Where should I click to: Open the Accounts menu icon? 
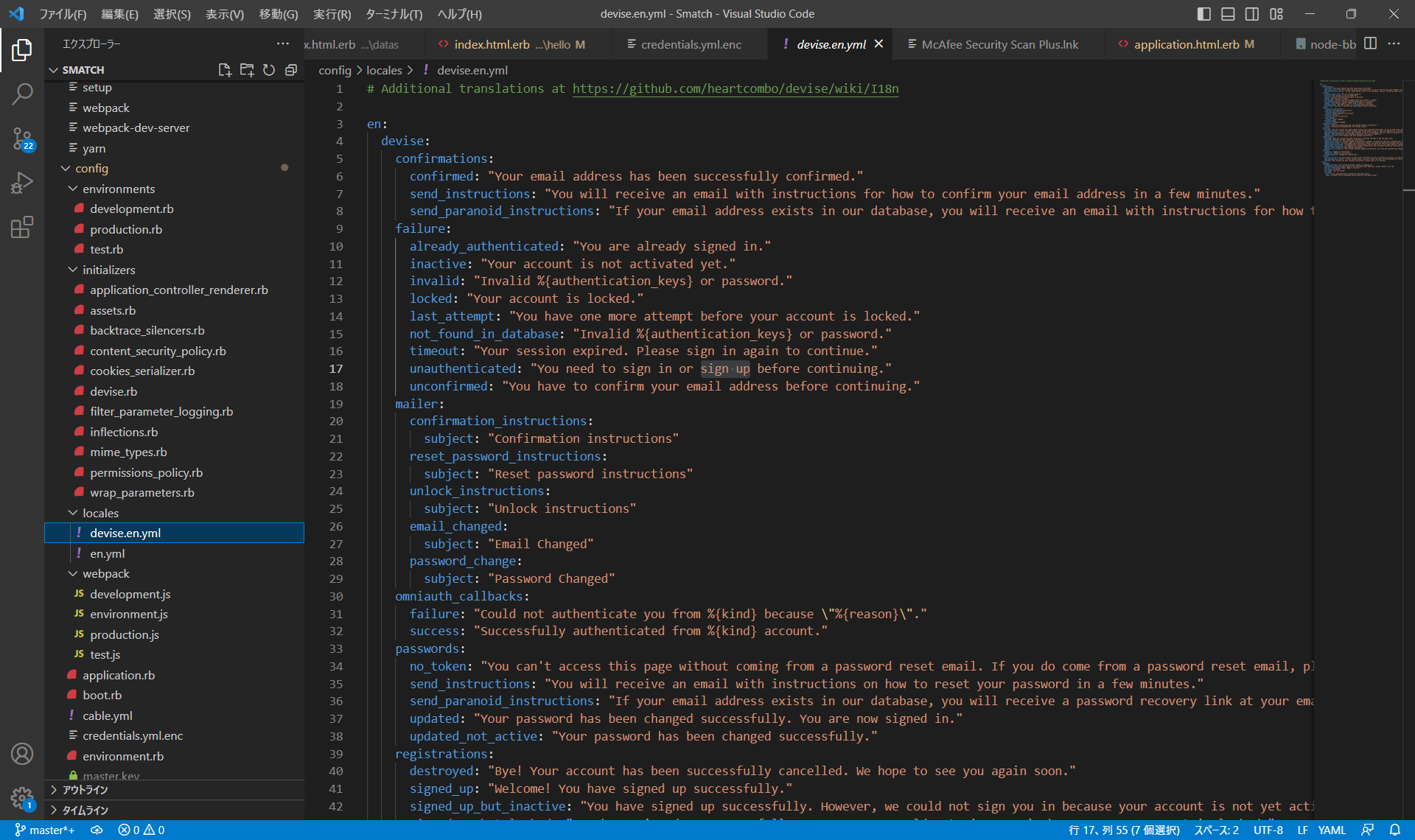coord(22,754)
